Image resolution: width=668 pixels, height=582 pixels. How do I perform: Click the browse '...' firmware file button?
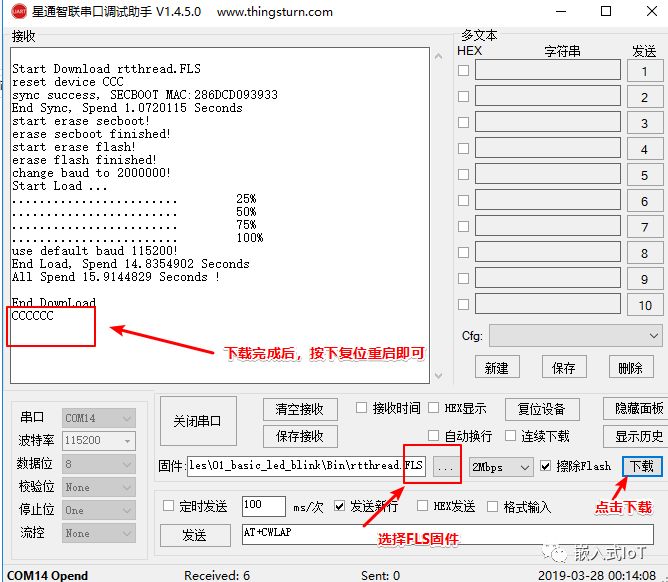point(446,467)
